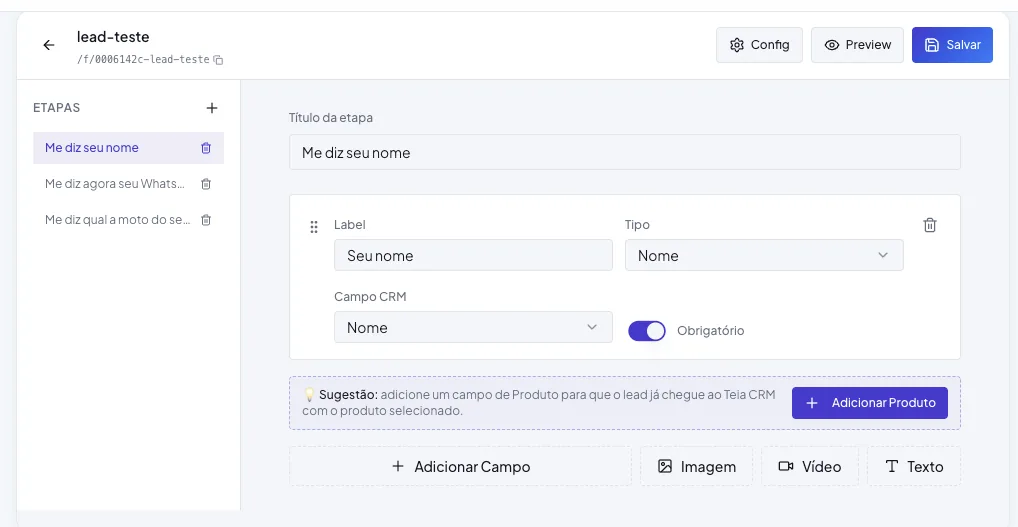
Task: Add a new etapa with plus icon
Action: click(212, 108)
